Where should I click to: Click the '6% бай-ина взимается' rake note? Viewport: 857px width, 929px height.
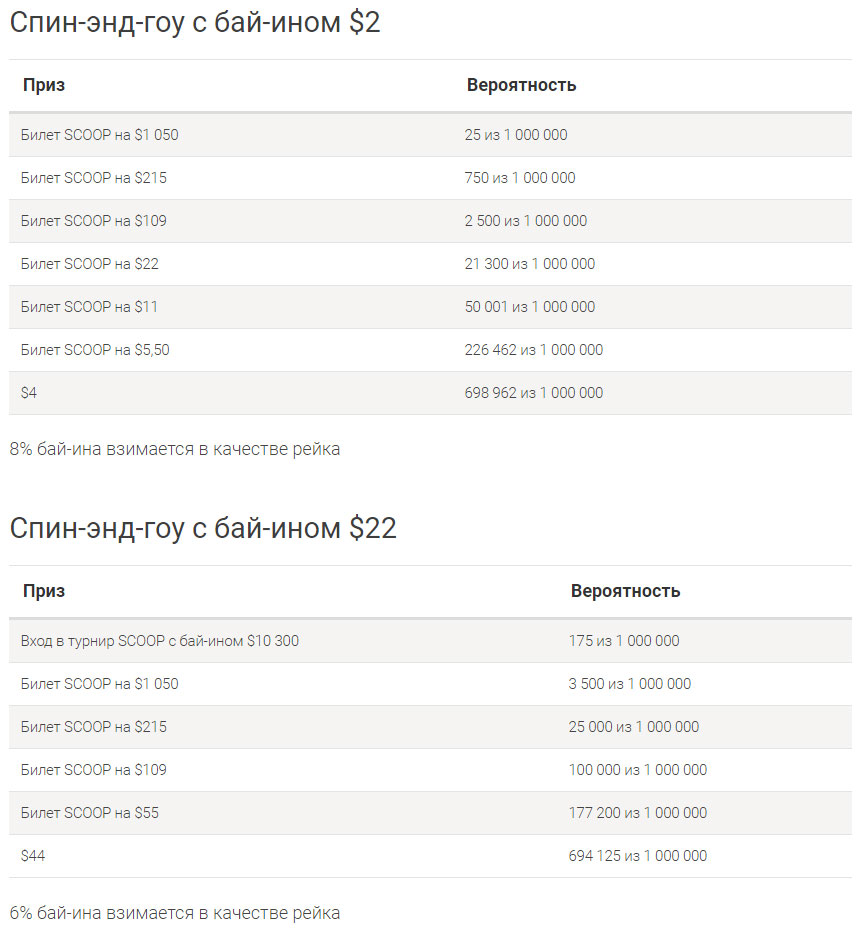click(x=175, y=913)
